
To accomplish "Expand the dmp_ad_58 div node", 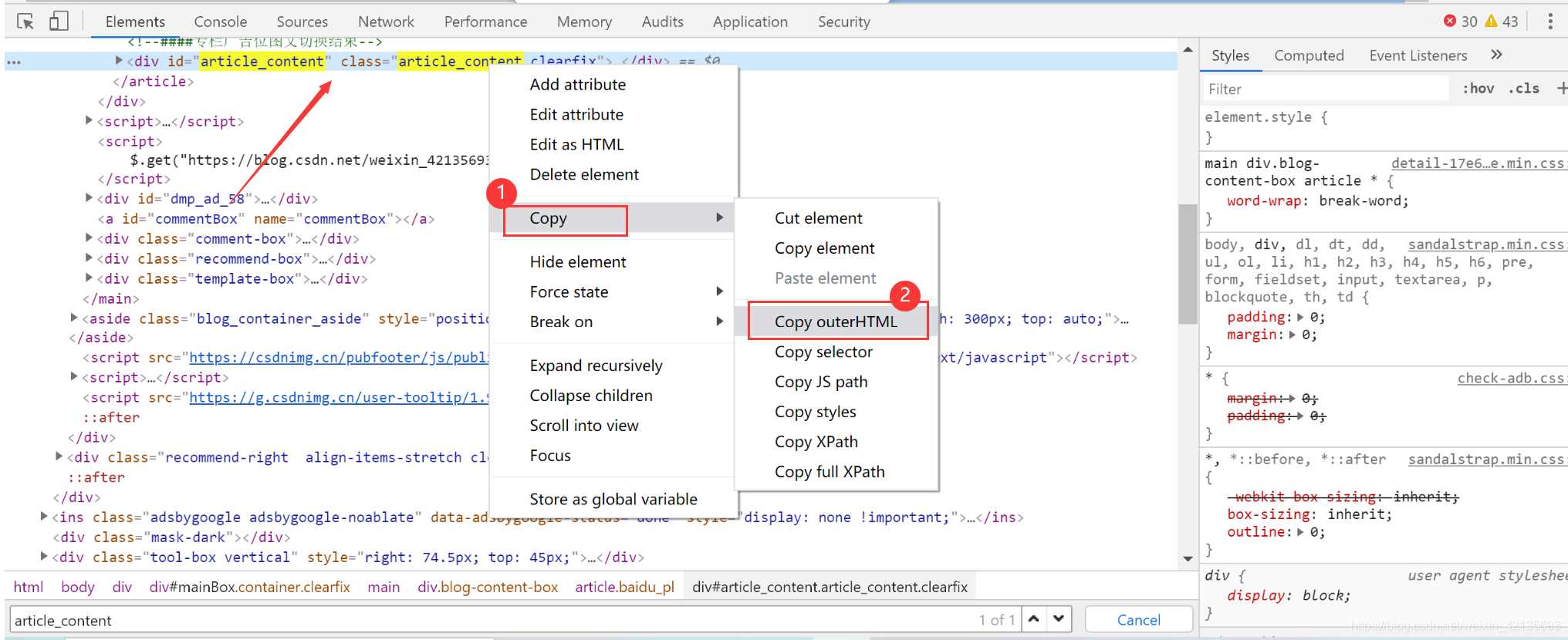I will (x=89, y=198).
